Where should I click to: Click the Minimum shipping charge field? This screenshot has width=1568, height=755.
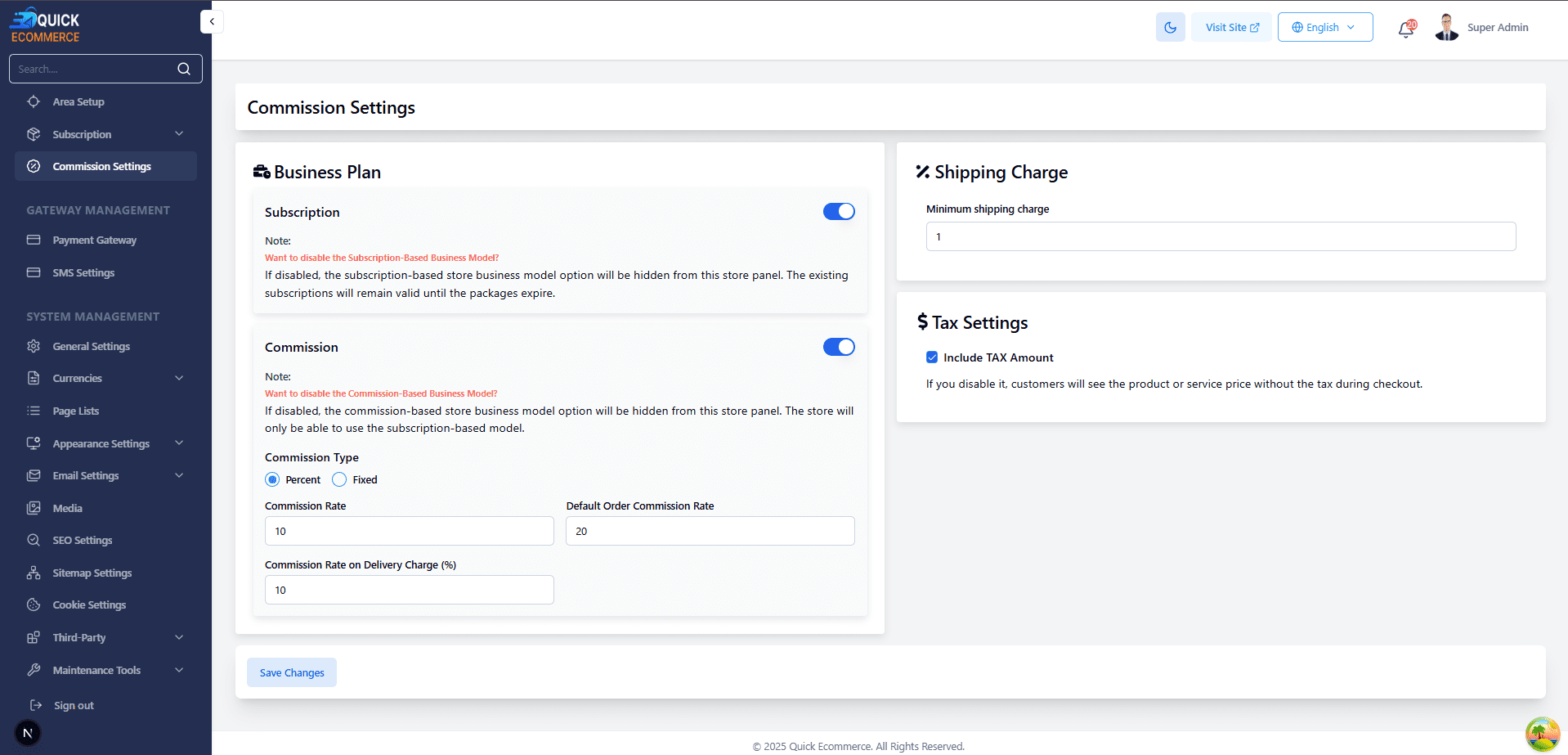tap(1220, 236)
